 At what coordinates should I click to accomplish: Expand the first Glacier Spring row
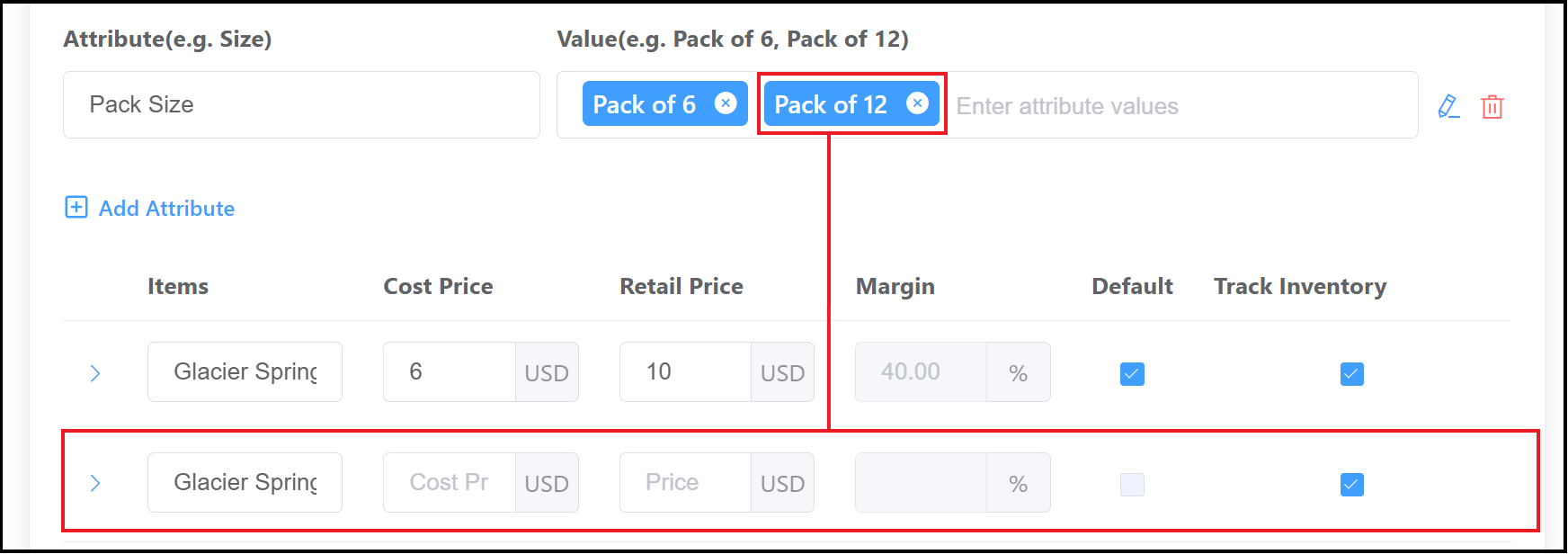point(95,372)
